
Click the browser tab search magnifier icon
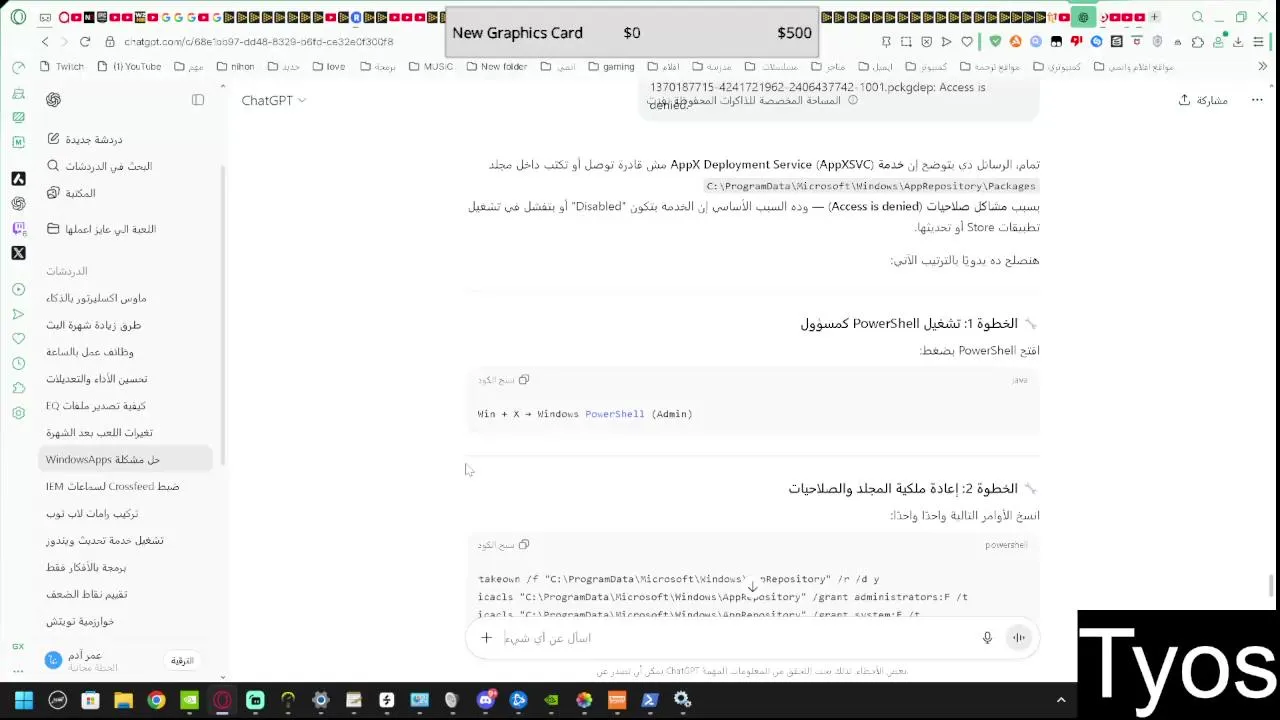(x=1197, y=17)
